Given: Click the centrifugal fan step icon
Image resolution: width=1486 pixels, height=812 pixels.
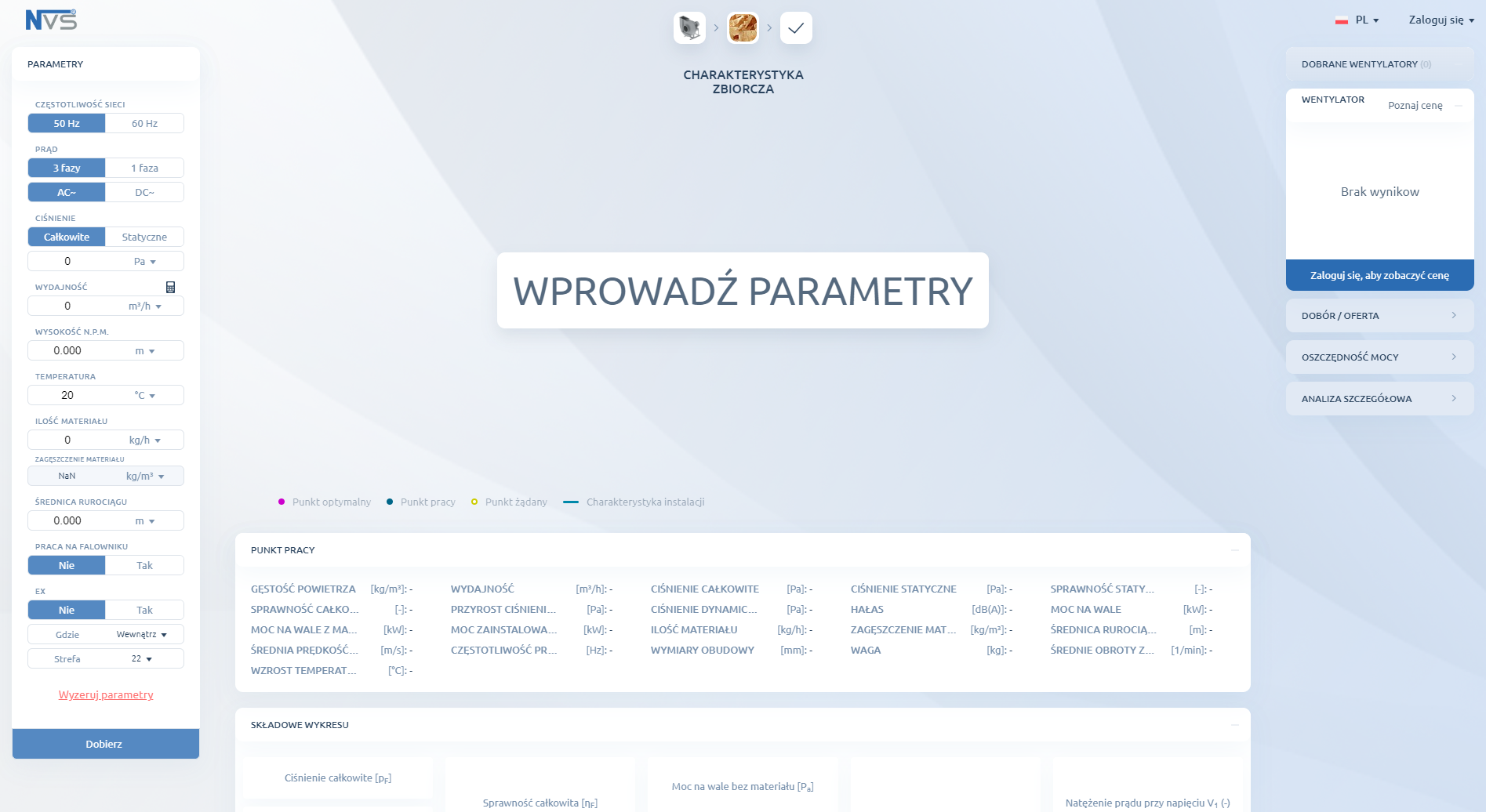Looking at the screenshot, I should pyautogui.click(x=689, y=27).
